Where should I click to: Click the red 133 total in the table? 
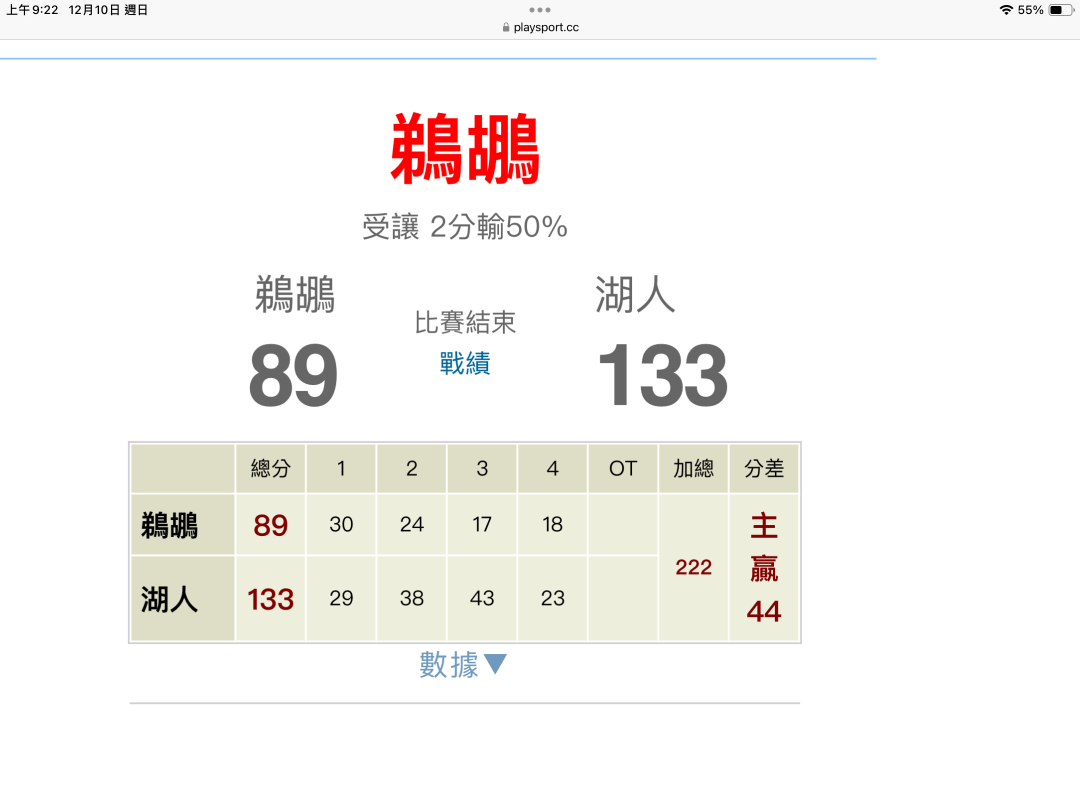(271, 599)
